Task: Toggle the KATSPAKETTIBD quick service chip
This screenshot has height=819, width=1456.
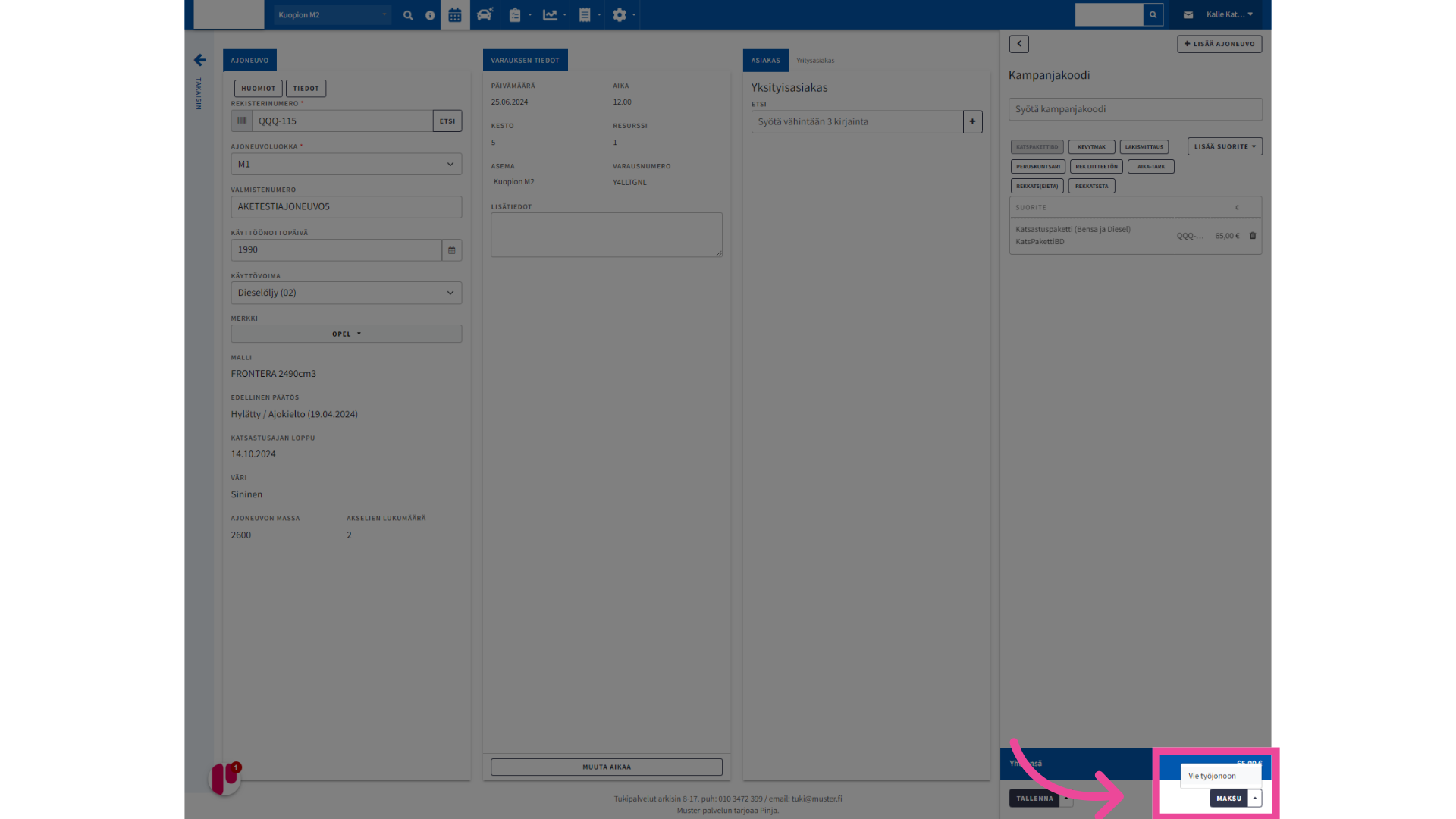Action: click(x=1037, y=147)
